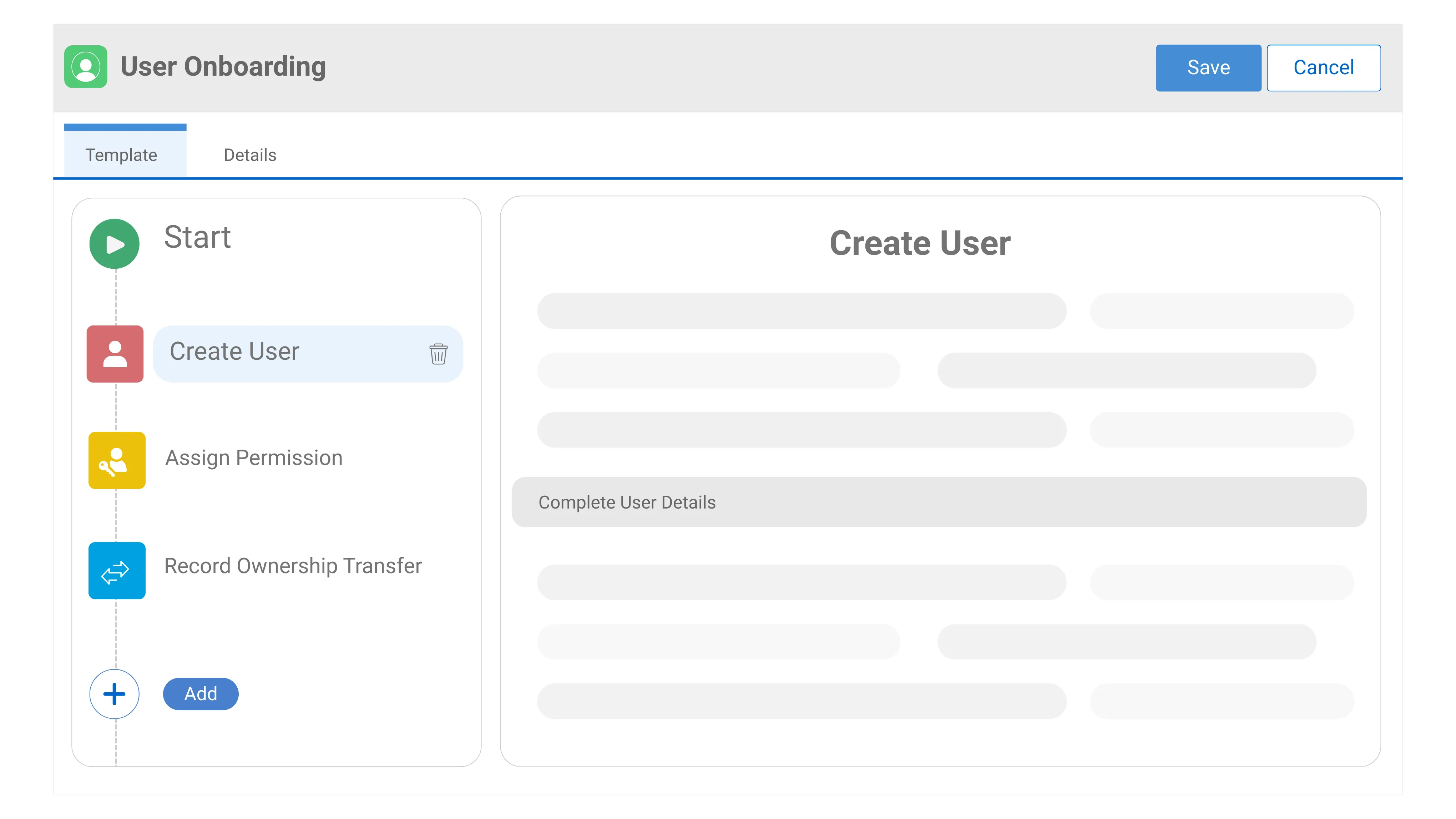Click the blue Record Ownership Transfer icon
This screenshot has height=819, width=1456.
tap(116, 570)
